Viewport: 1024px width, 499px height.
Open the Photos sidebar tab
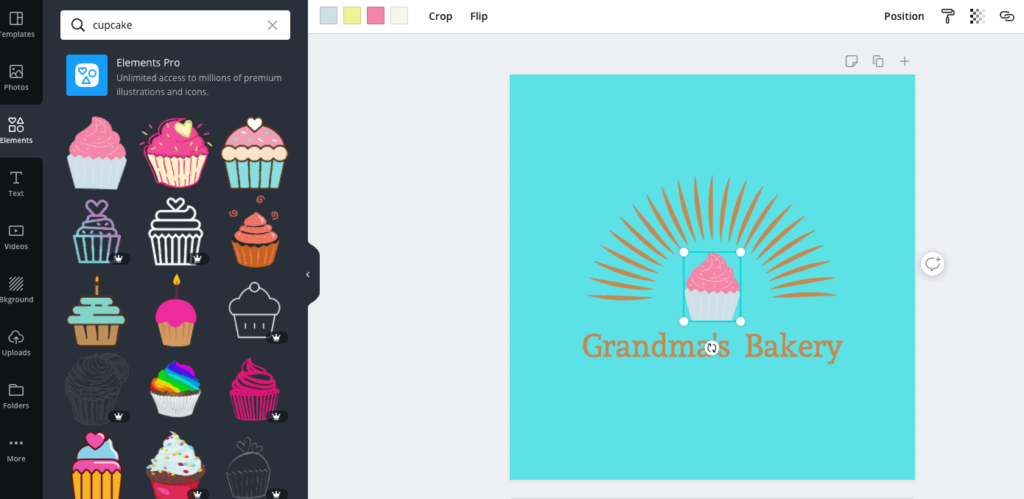pyautogui.click(x=16, y=78)
